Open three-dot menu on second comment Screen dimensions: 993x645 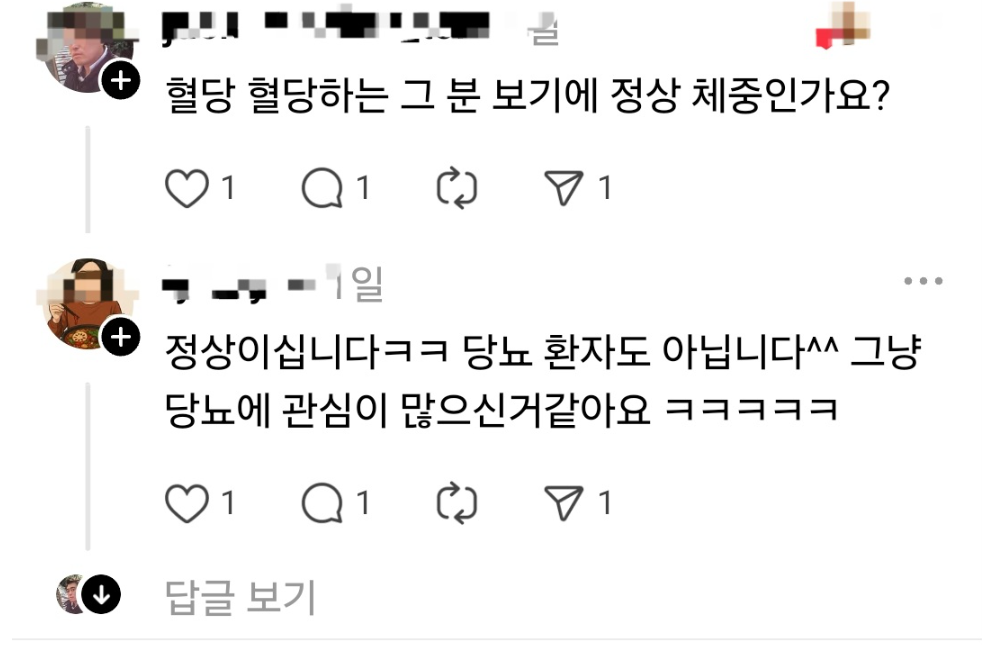[923, 281]
